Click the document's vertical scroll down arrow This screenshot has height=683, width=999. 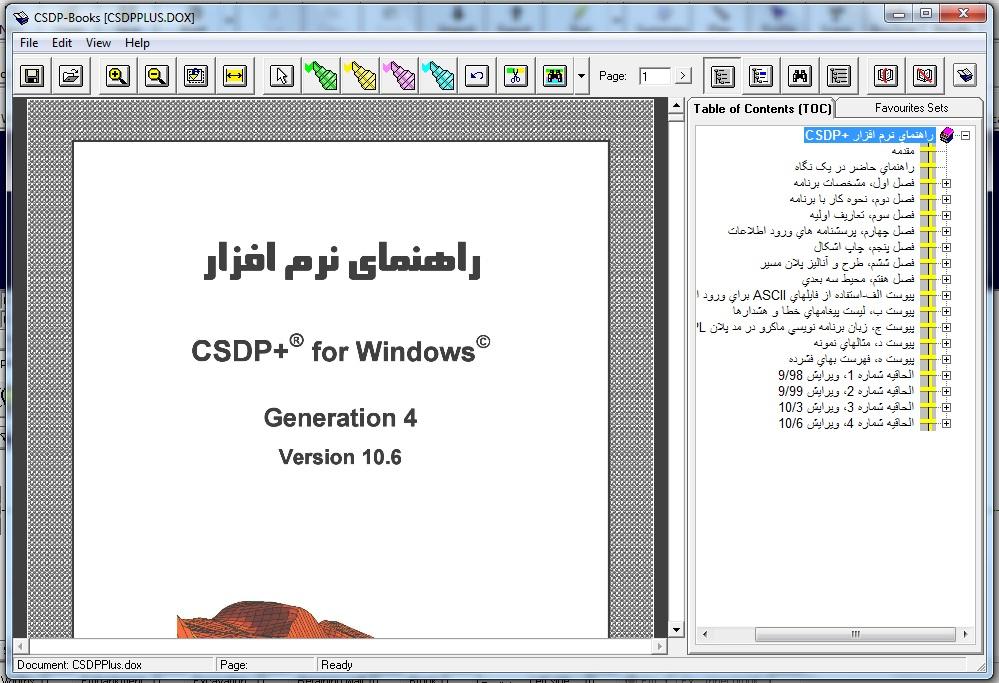(x=676, y=630)
